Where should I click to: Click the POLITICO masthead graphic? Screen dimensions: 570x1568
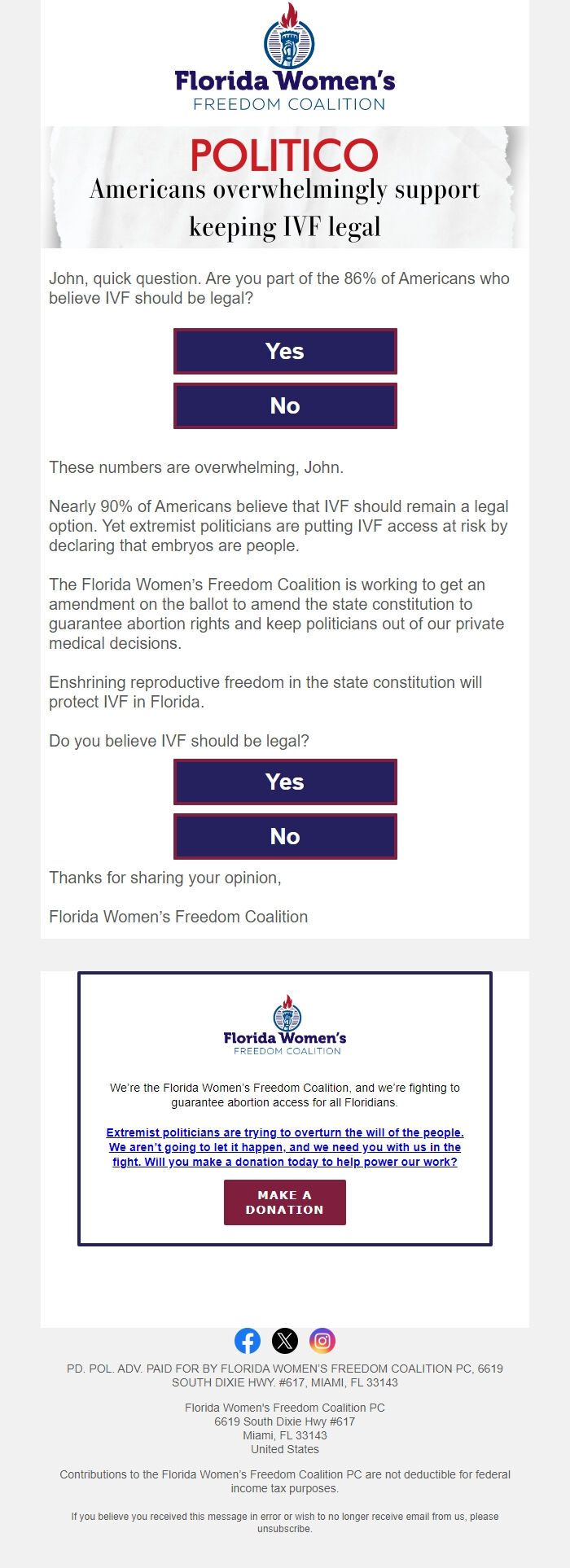(285, 155)
